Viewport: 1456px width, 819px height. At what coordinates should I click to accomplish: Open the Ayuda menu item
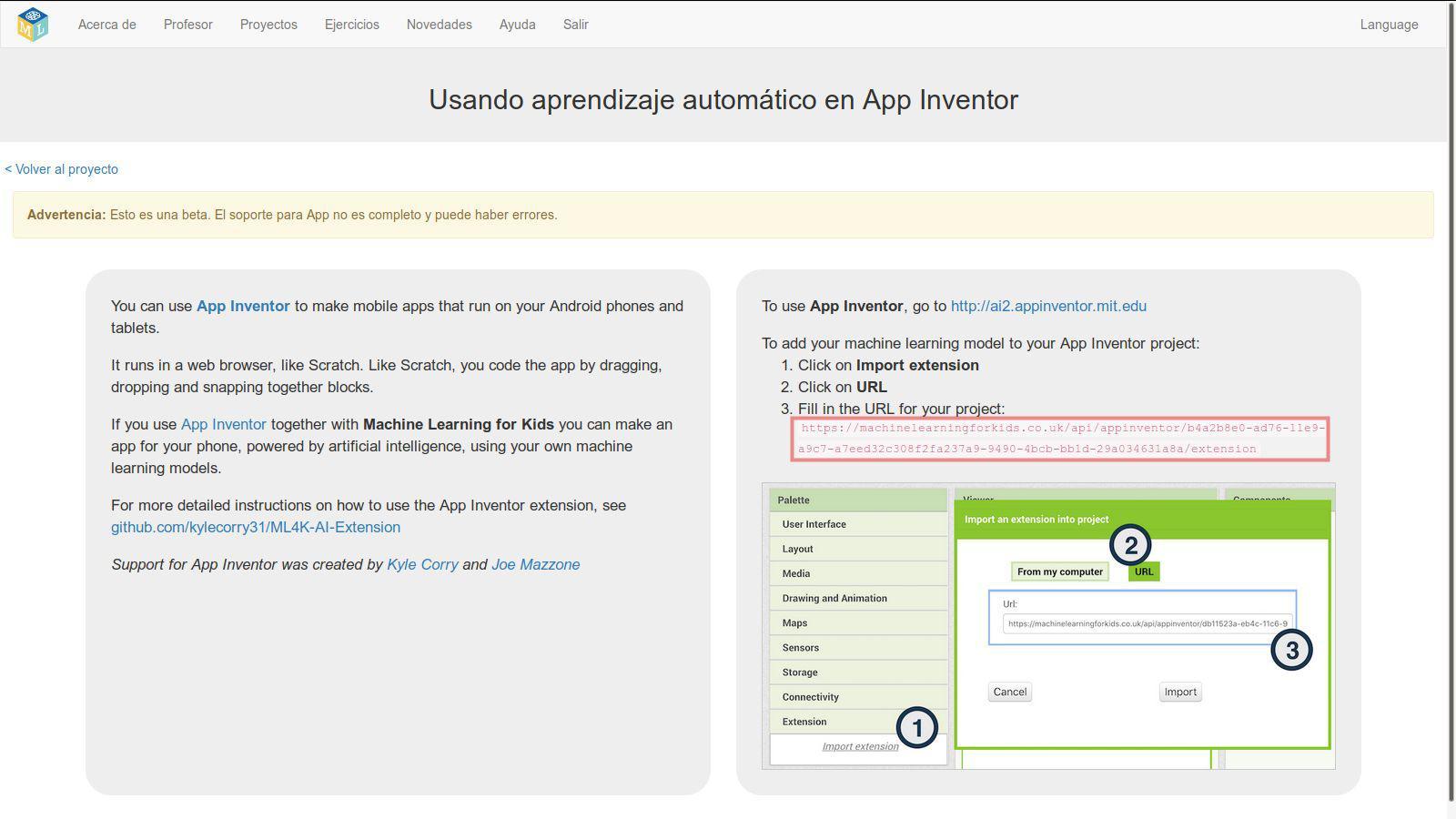tap(518, 25)
